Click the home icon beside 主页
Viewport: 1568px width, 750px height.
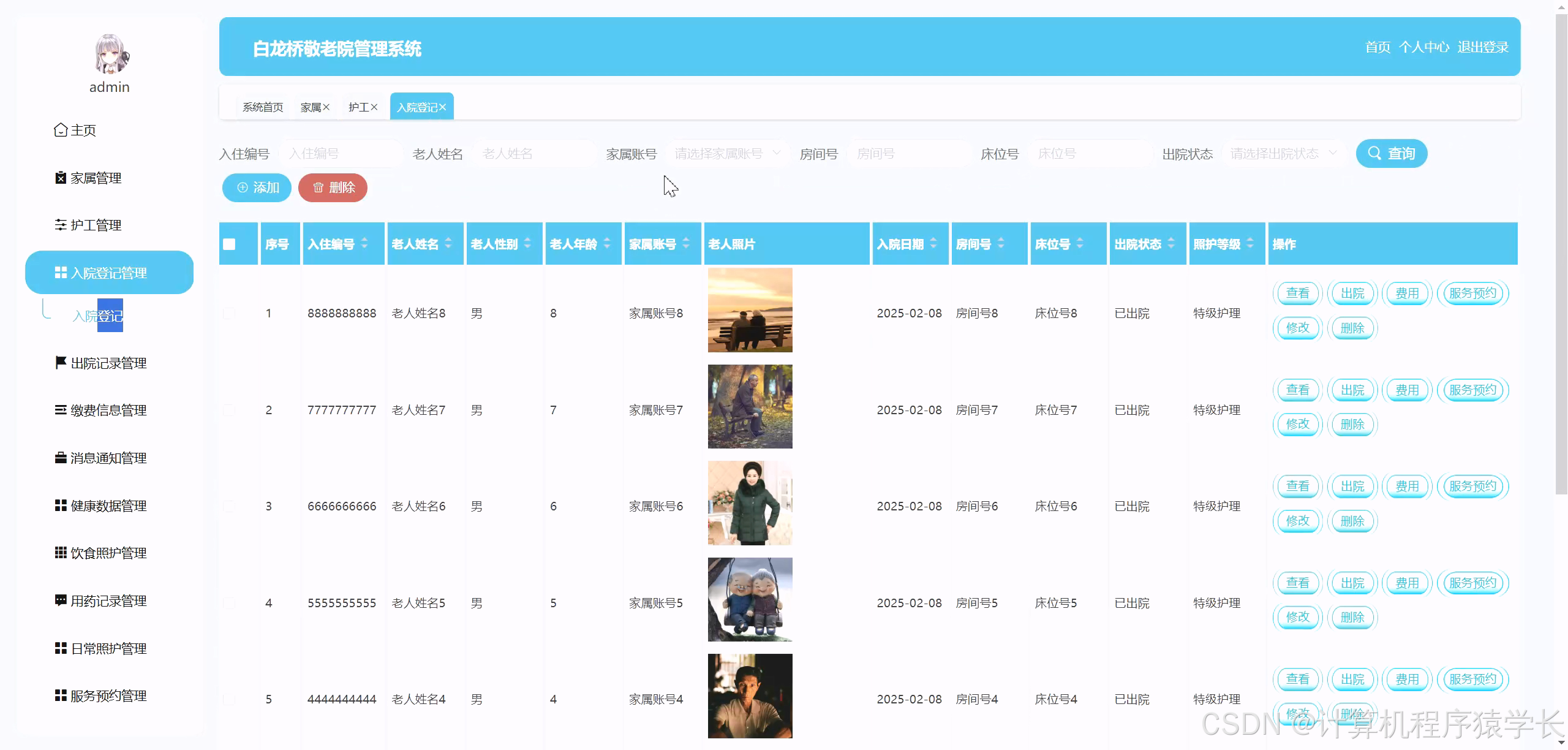coord(61,130)
